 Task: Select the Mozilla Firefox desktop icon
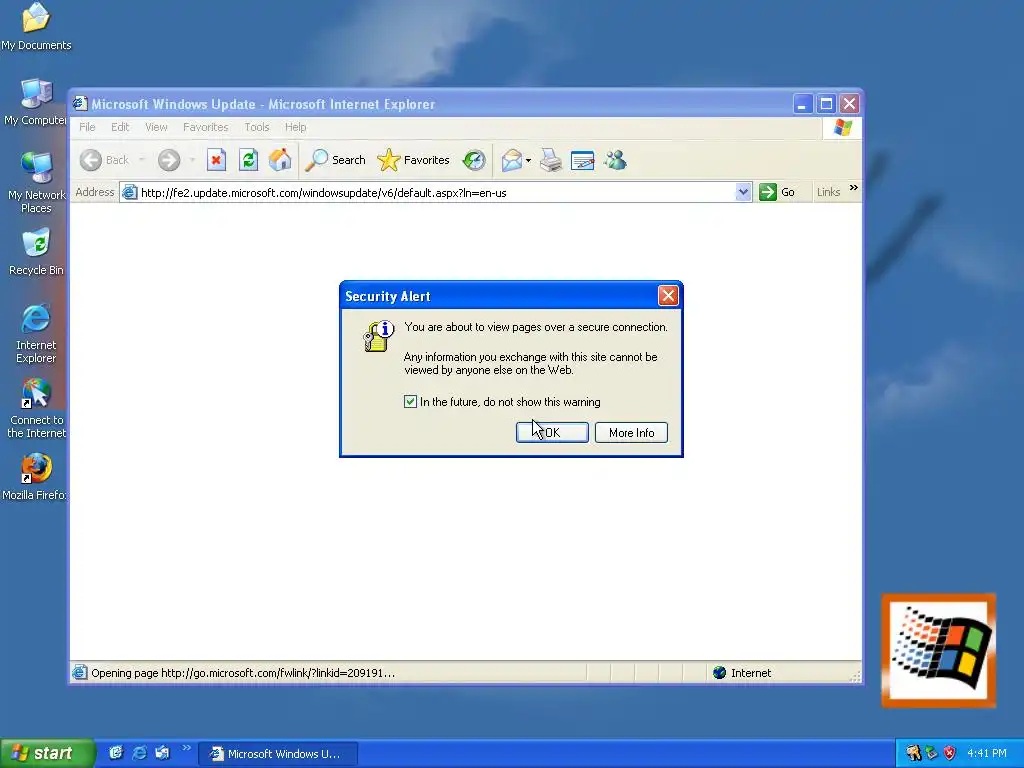[35, 477]
